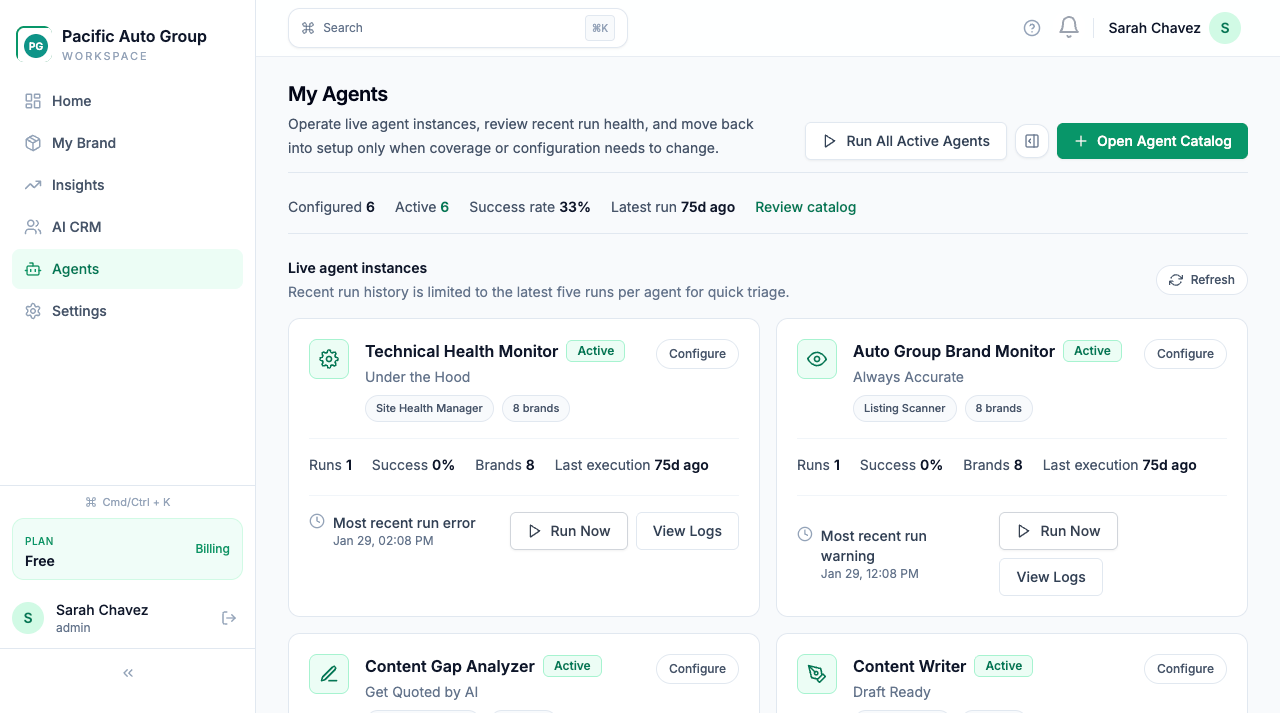Collapse the sidebar with double chevron
Viewport: 1280px width, 713px height.
click(x=128, y=673)
